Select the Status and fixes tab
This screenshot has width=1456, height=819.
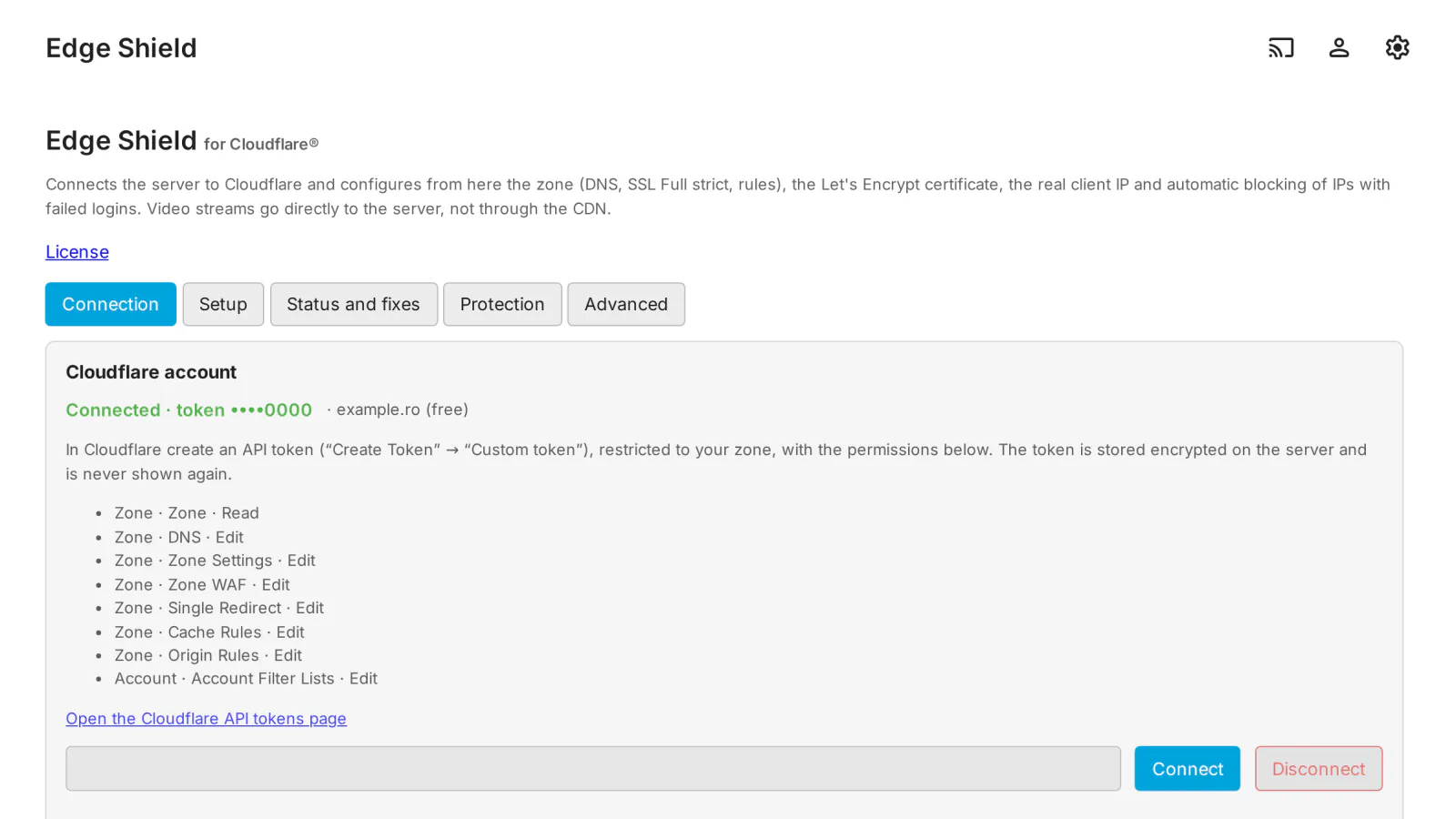pyautogui.click(x=353, y=304)
